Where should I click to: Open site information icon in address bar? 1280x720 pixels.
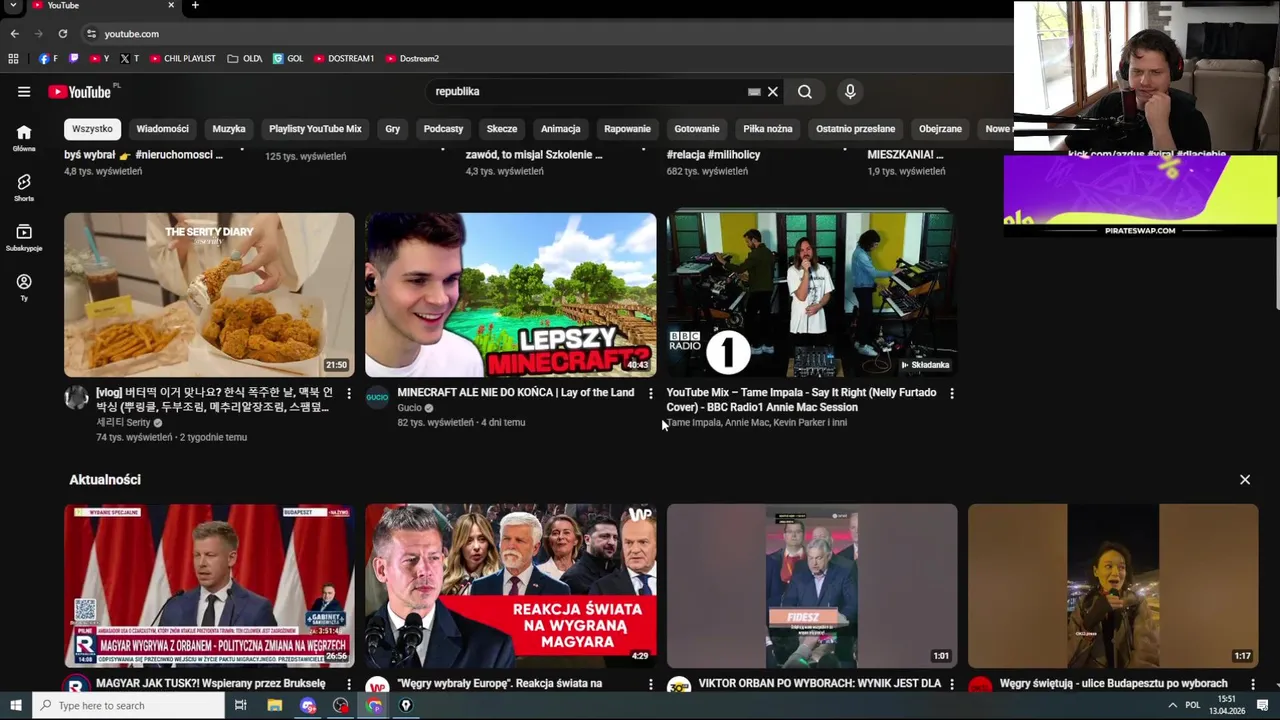91,34
